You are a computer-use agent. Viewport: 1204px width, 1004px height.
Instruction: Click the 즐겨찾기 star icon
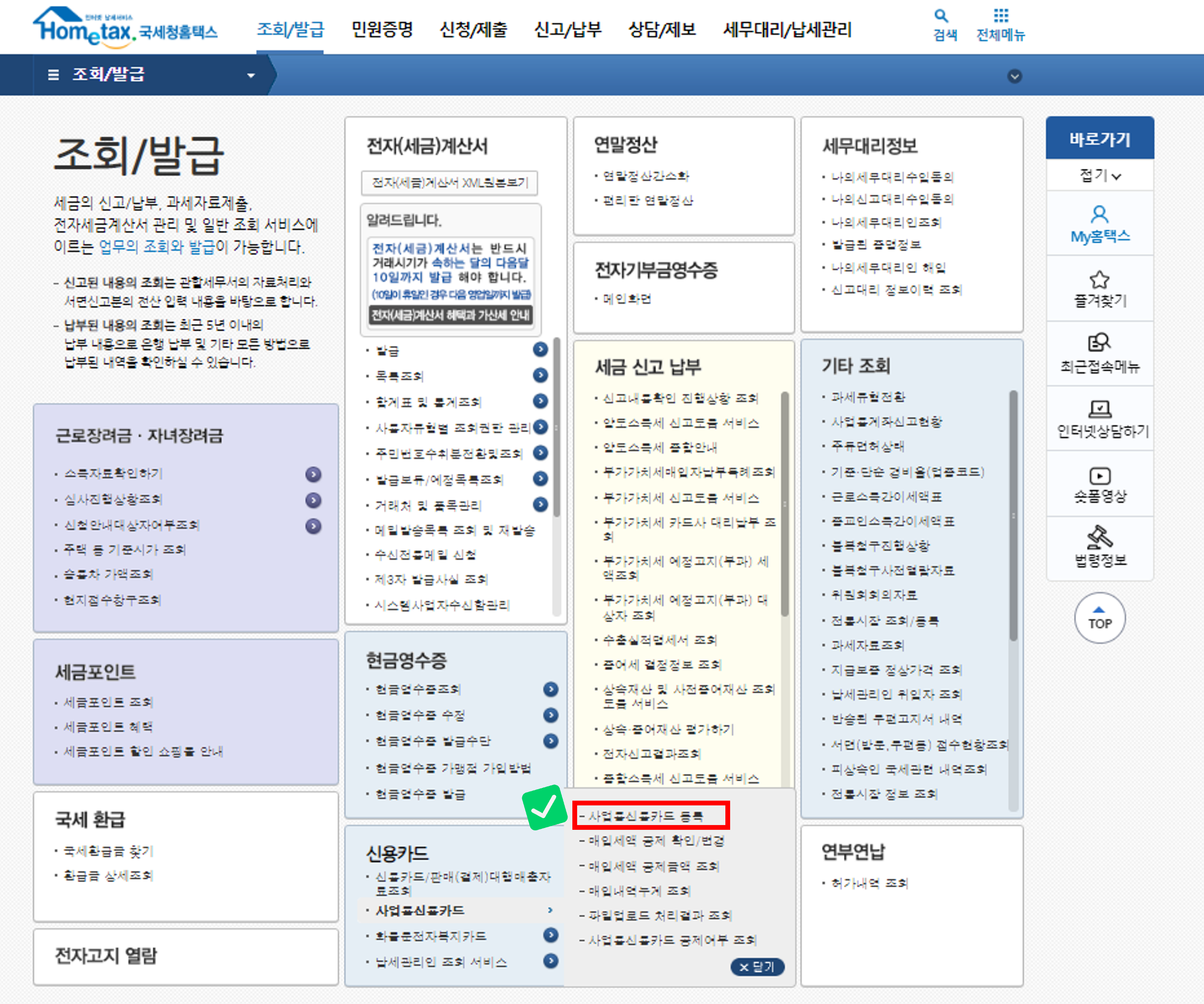1099,280
